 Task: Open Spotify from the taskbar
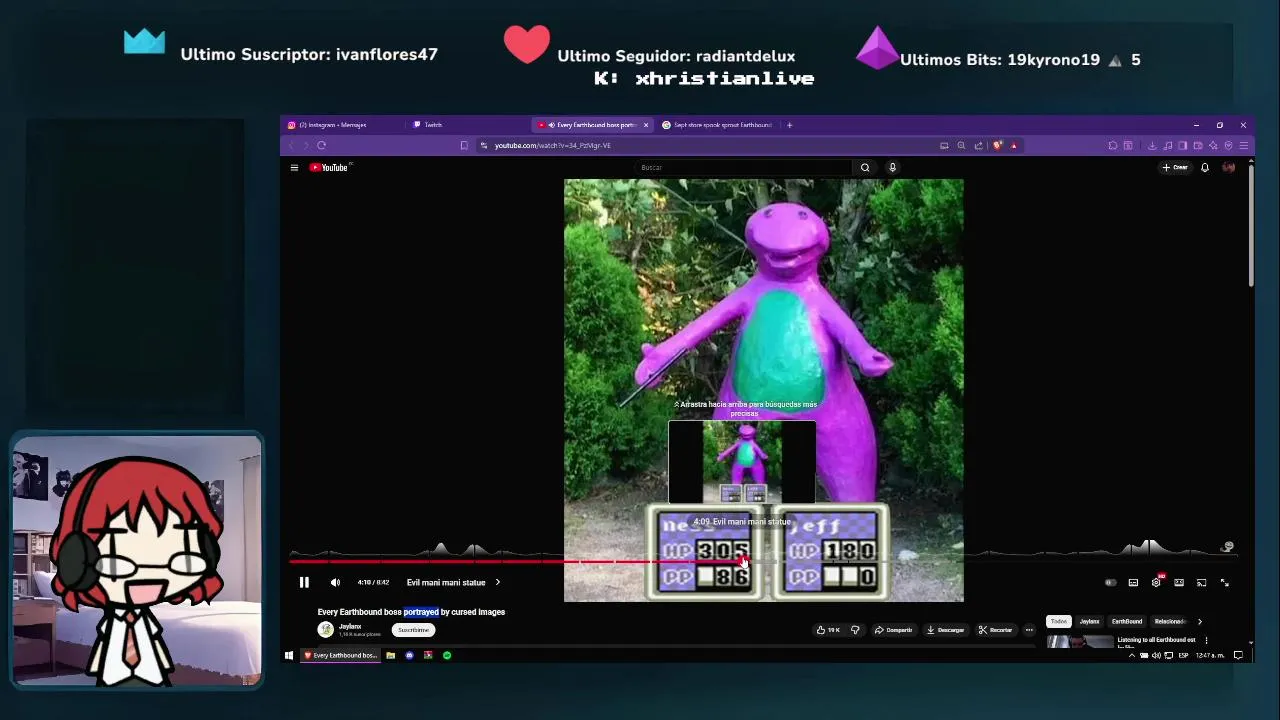click(x=447, y=655)
